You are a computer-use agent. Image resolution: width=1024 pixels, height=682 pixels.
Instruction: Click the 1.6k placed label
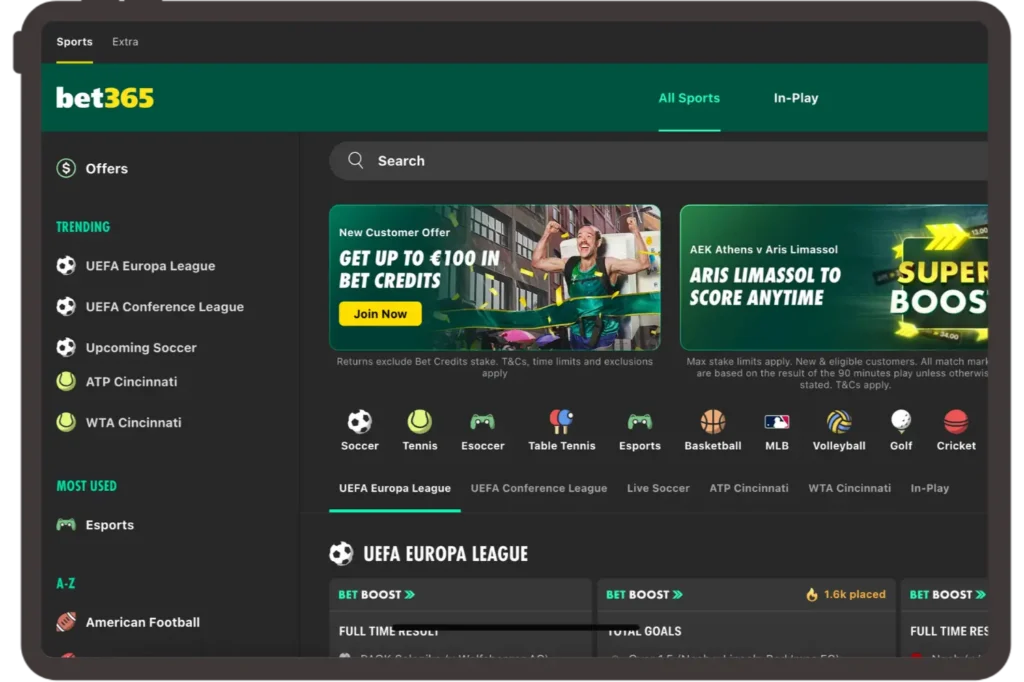pos(854,594)
